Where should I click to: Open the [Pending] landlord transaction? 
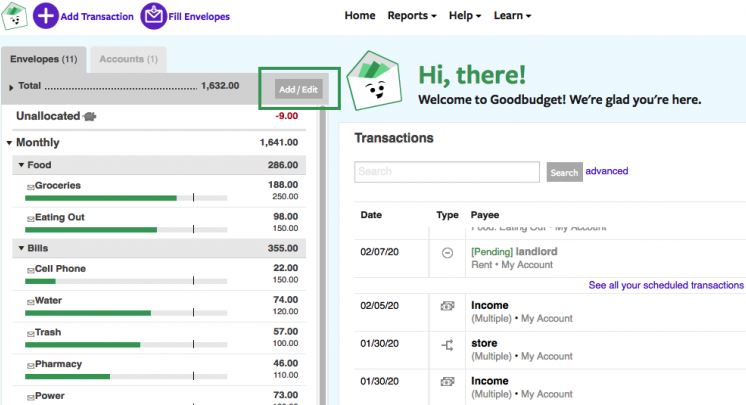[x=514, y=252]
